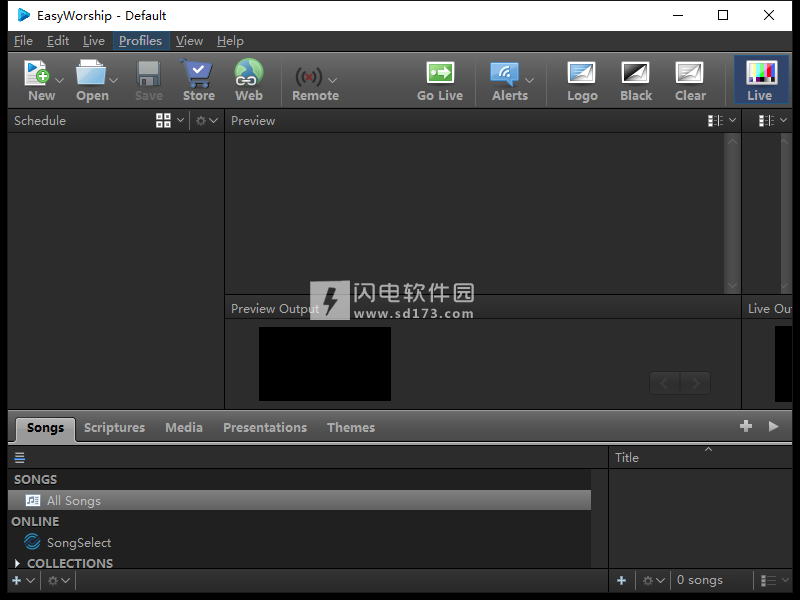The width and height of the screenshot is (800, 600).
Task: Click the Preview panel vertical scrollbar
Action: (732, 213)
